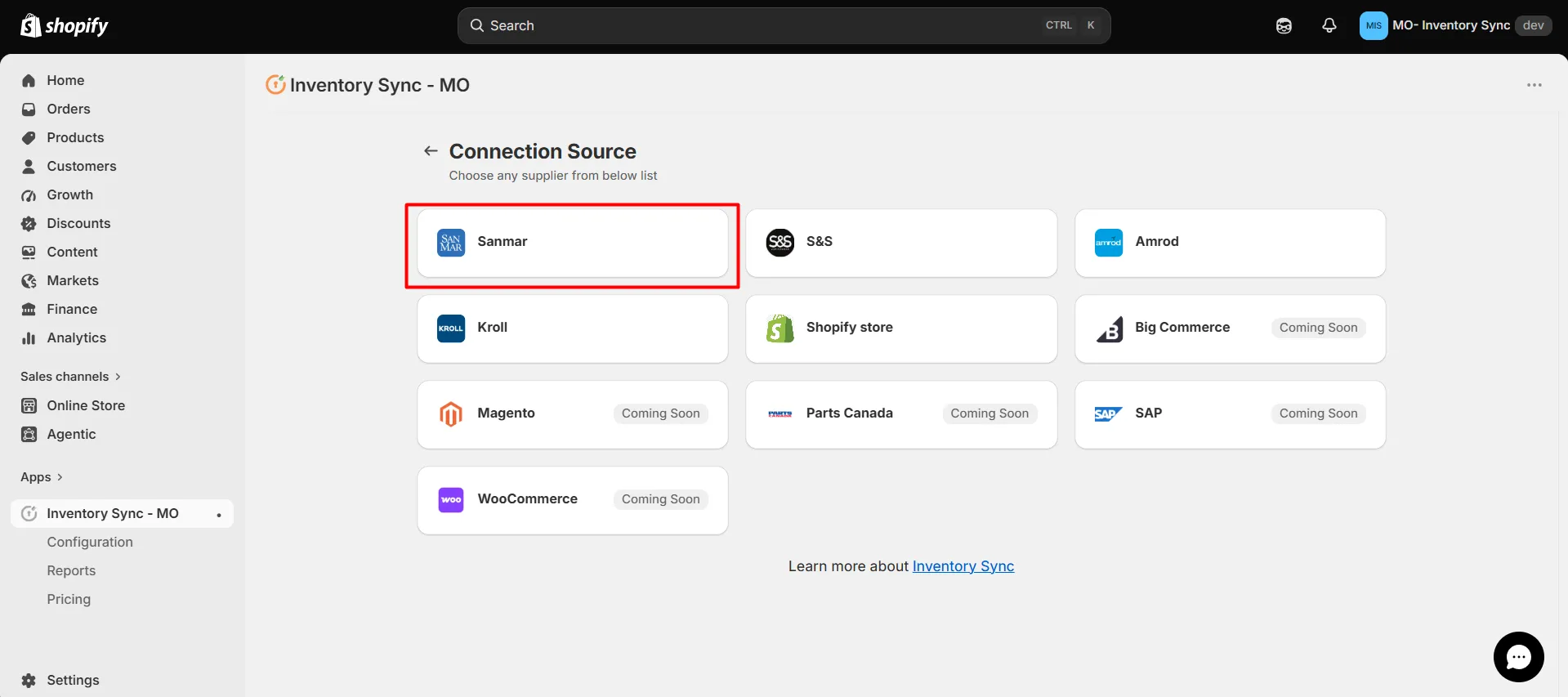Click the WooCommerce purple logo icon
The height and width of the screenshot is (697, 1568).
(451, 500)
